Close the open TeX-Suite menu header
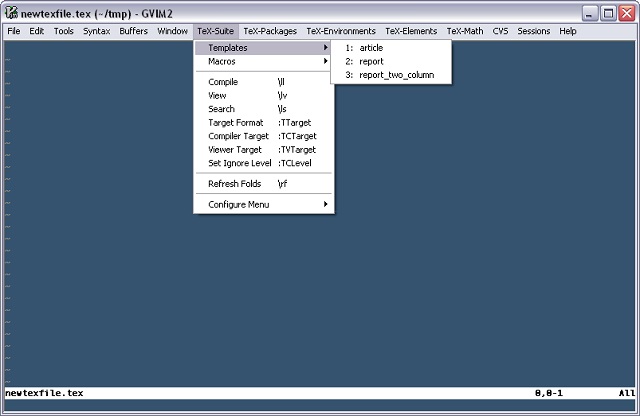 215,31
